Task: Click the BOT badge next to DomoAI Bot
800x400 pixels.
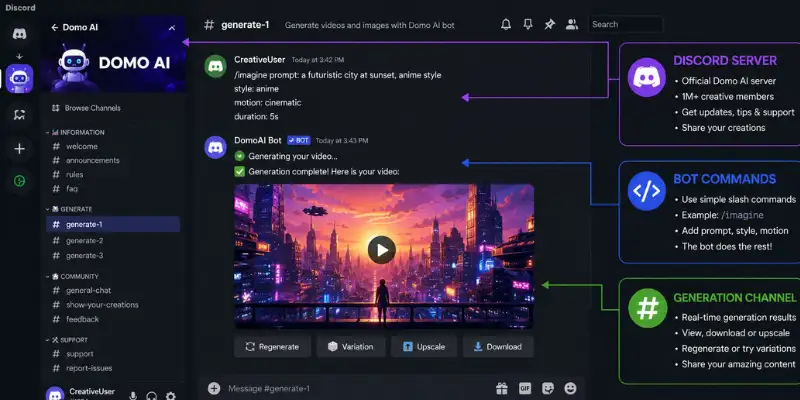Action: (298, 140)
